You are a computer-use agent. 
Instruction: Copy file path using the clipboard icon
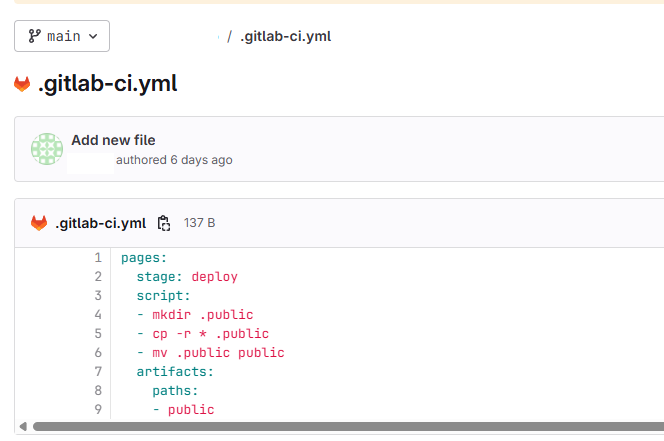pos(164,223)
